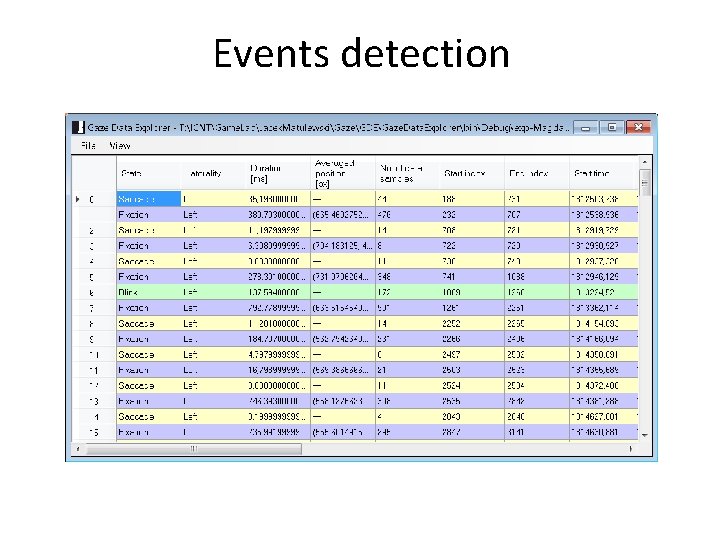Select the Saccade cell in row 10
This screenshot has height=540, width=720.
149,354
